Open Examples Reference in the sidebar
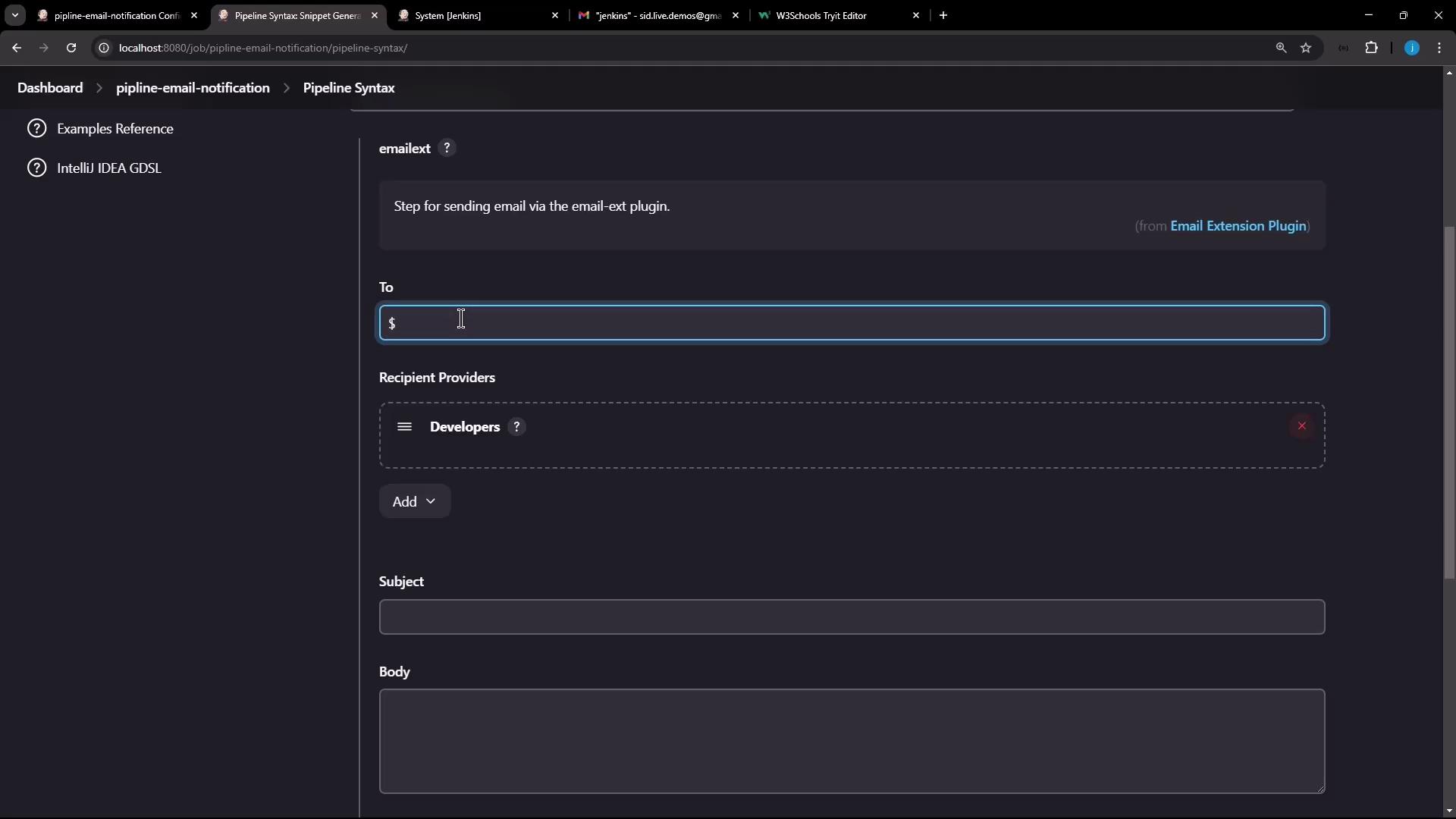The width and height of the screenshot is (1456, 819). point(115,129)
